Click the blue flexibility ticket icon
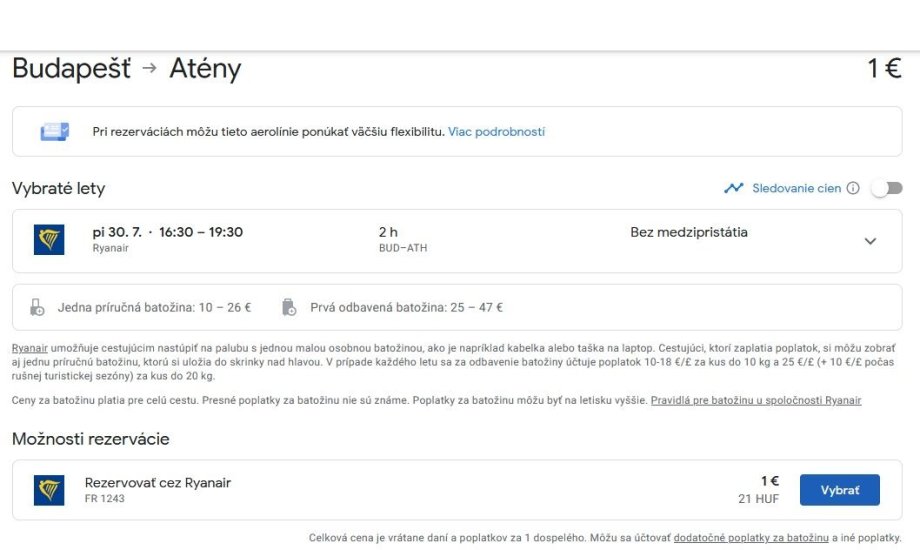Image resolution: width=920 pixels, height=550 pixels. 54,132
